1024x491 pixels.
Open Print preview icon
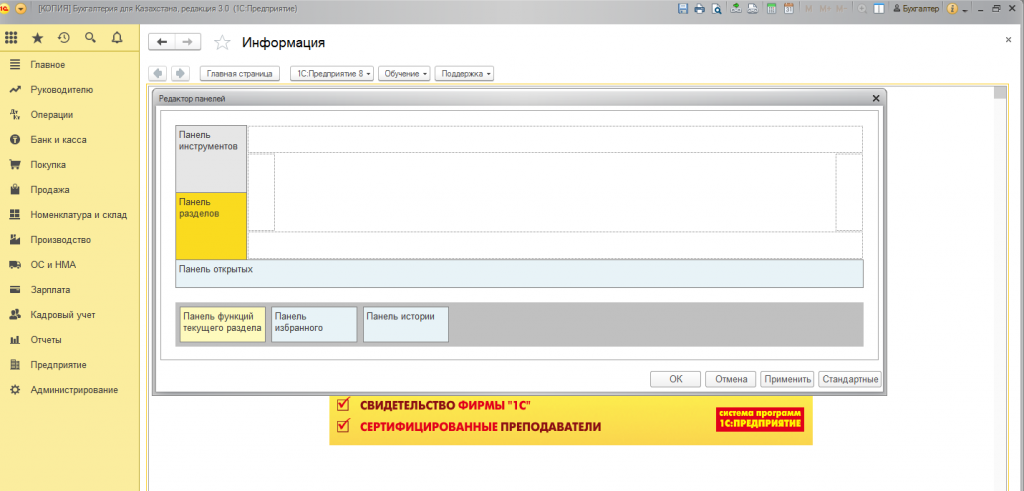pyautogui.click(x=716, y=9)
